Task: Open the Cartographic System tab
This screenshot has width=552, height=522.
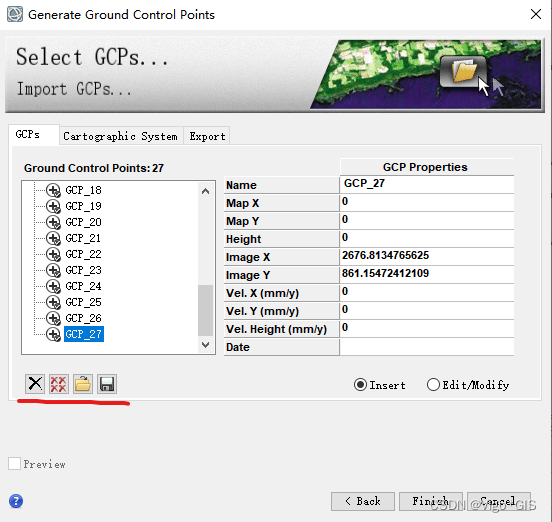Action: 120,136
